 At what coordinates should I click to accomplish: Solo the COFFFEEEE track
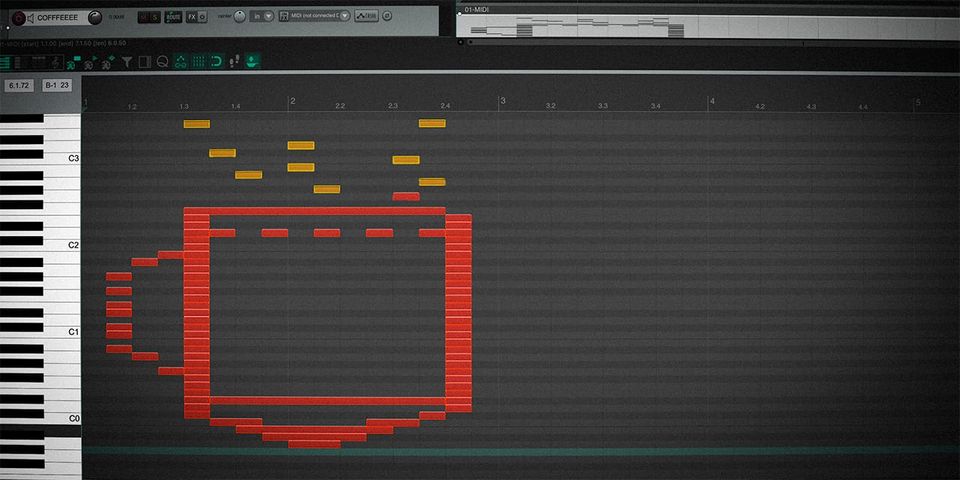pyautogui.click(x=155, y=17)
